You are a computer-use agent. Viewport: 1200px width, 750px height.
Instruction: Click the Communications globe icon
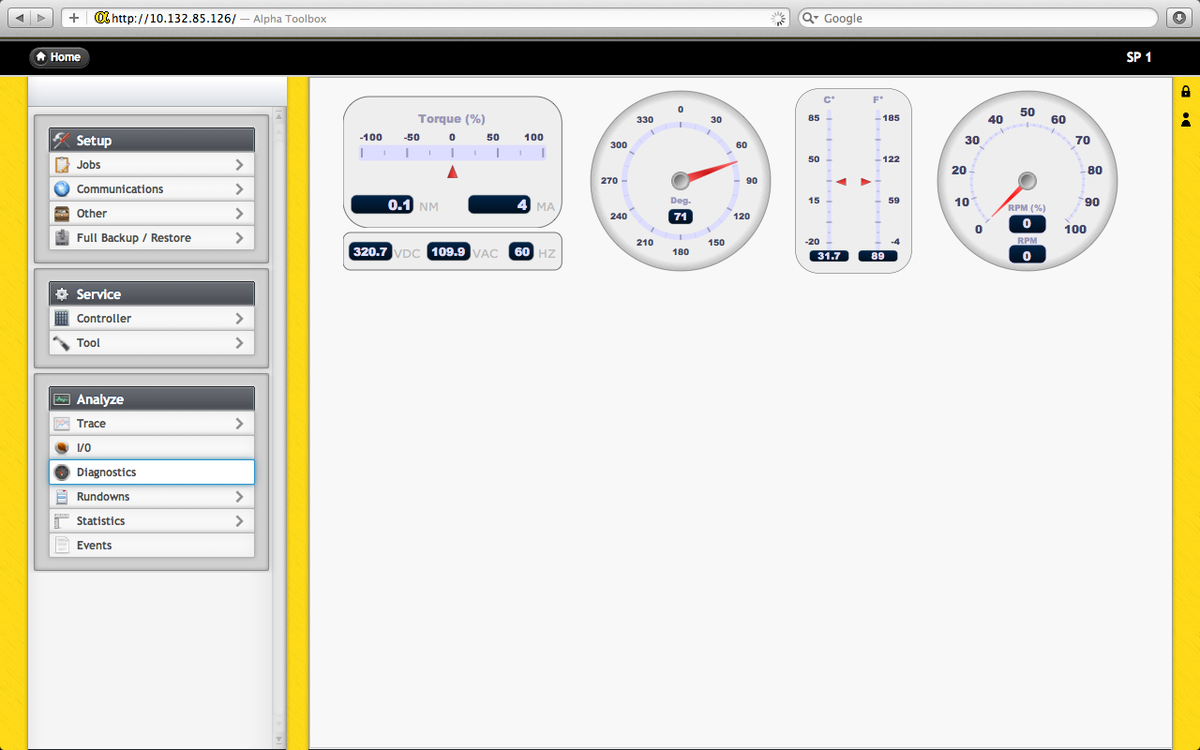(62, 189)
